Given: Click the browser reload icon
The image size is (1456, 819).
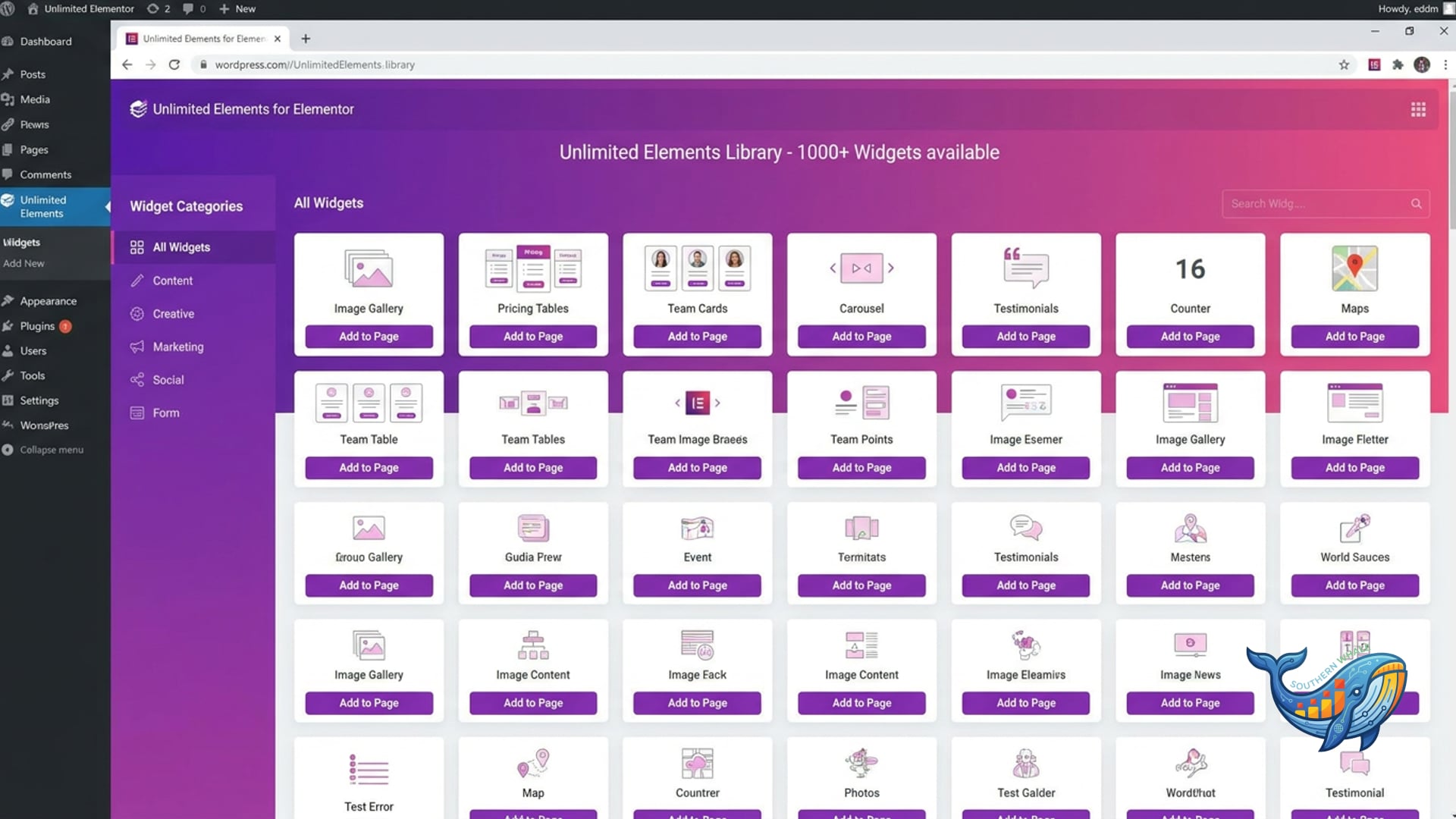Looking at the screenshot, I should pos(174,64).
